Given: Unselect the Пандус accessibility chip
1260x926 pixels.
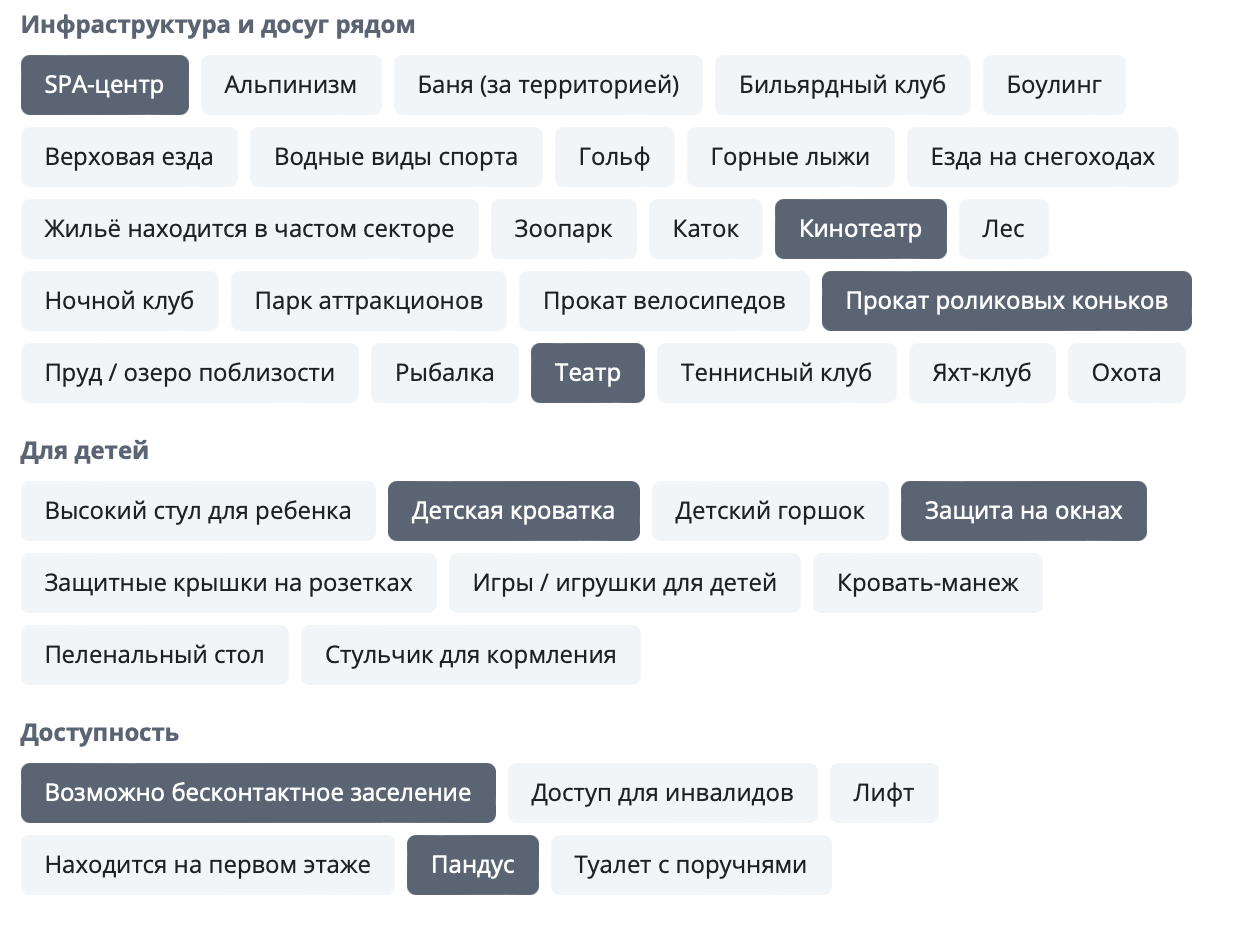Looking at the screenshot, I should point(472,865).
